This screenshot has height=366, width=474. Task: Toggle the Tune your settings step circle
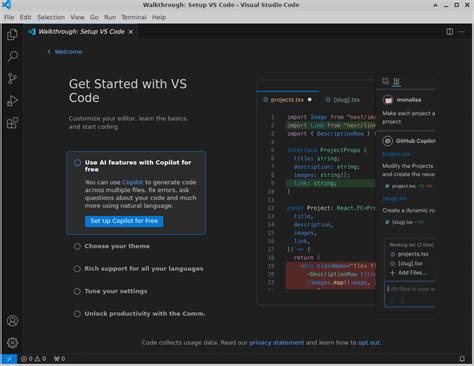[77, 291]
